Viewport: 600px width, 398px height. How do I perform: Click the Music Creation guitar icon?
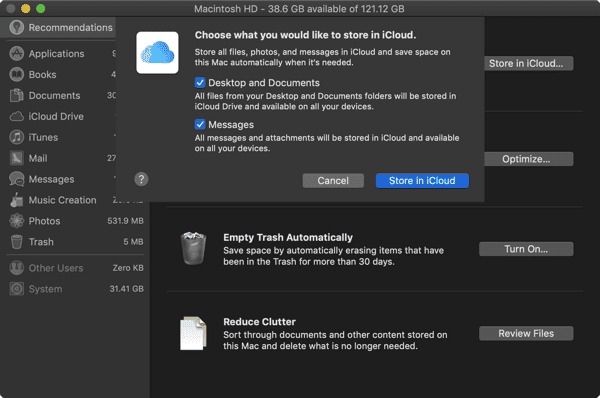tap(16, 200)
